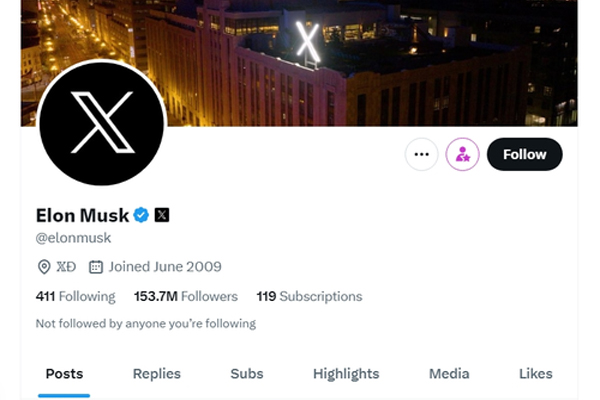The image size is (600, 400).
Task: Switch to the Subs tab
Action: coord(247,374)
